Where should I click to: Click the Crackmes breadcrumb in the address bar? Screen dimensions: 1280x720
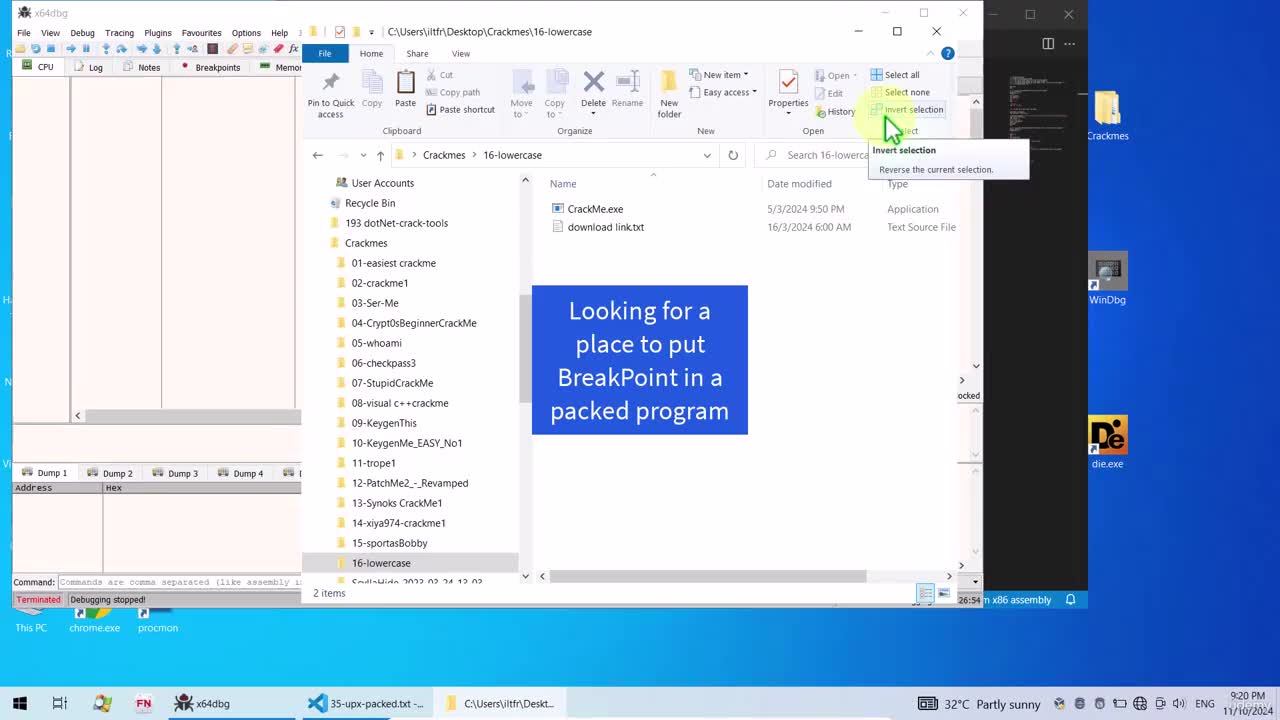click(444, 155)
